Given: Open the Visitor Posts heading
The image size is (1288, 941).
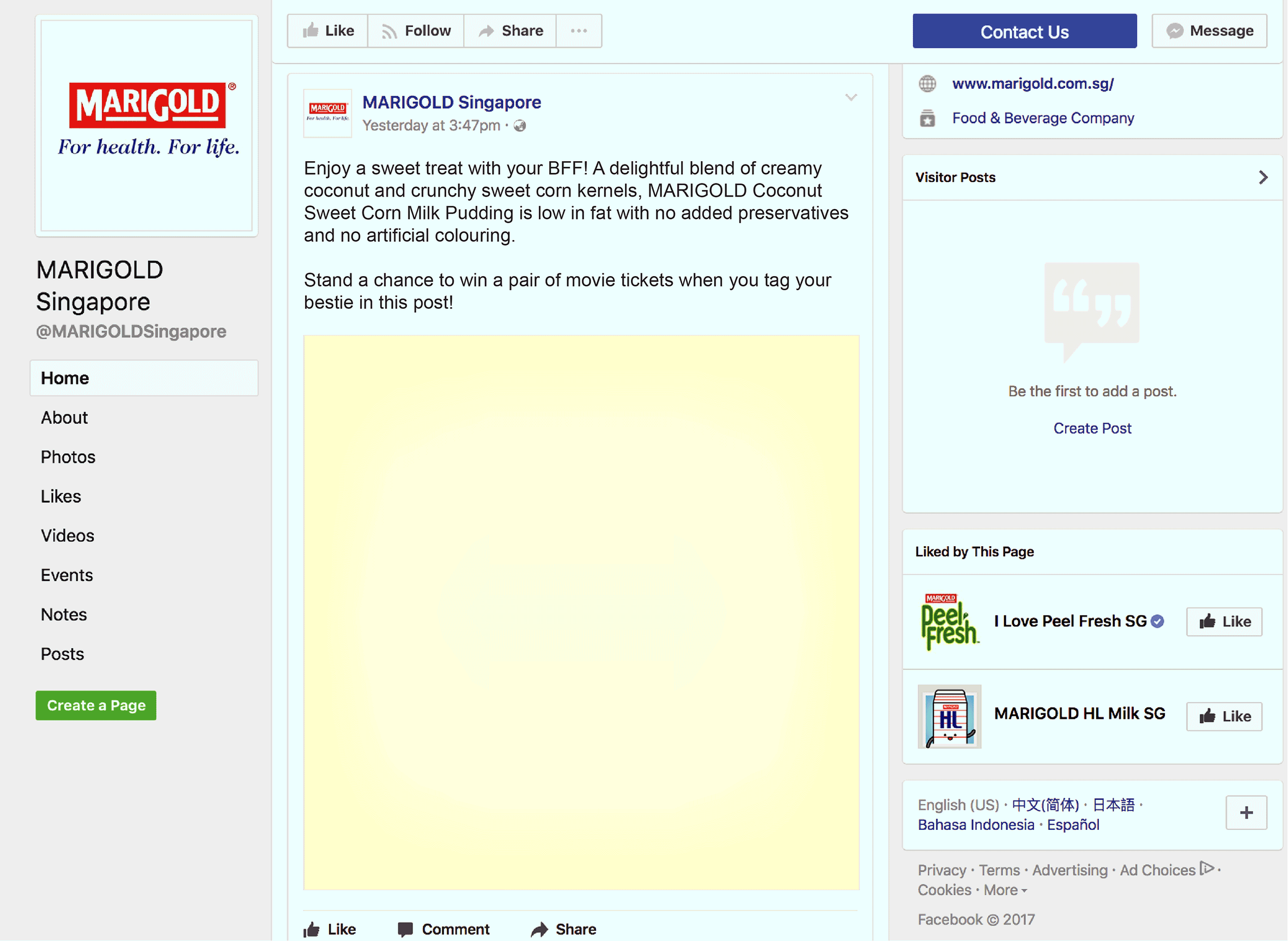Looking at the screenshot, I should tap(955, 177).
